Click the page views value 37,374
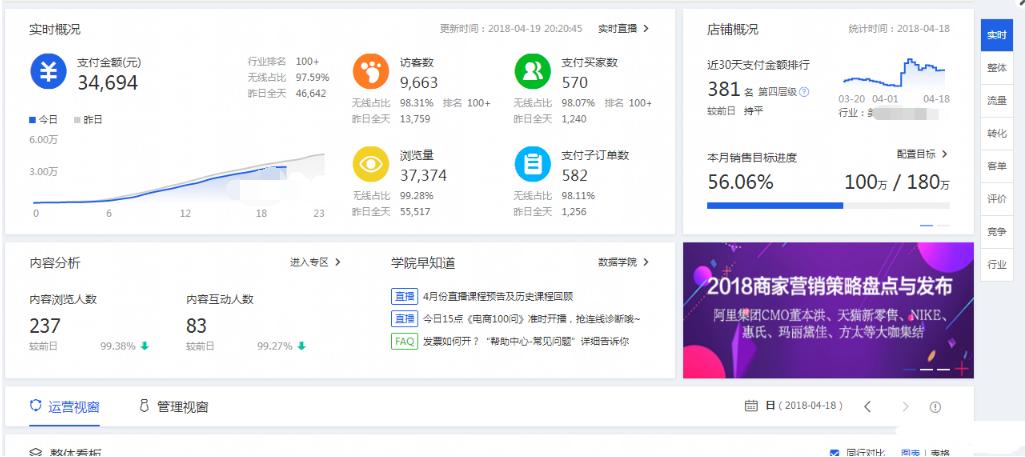Image resolution: width=1025 pixels, height=457 pixels. 424,176
